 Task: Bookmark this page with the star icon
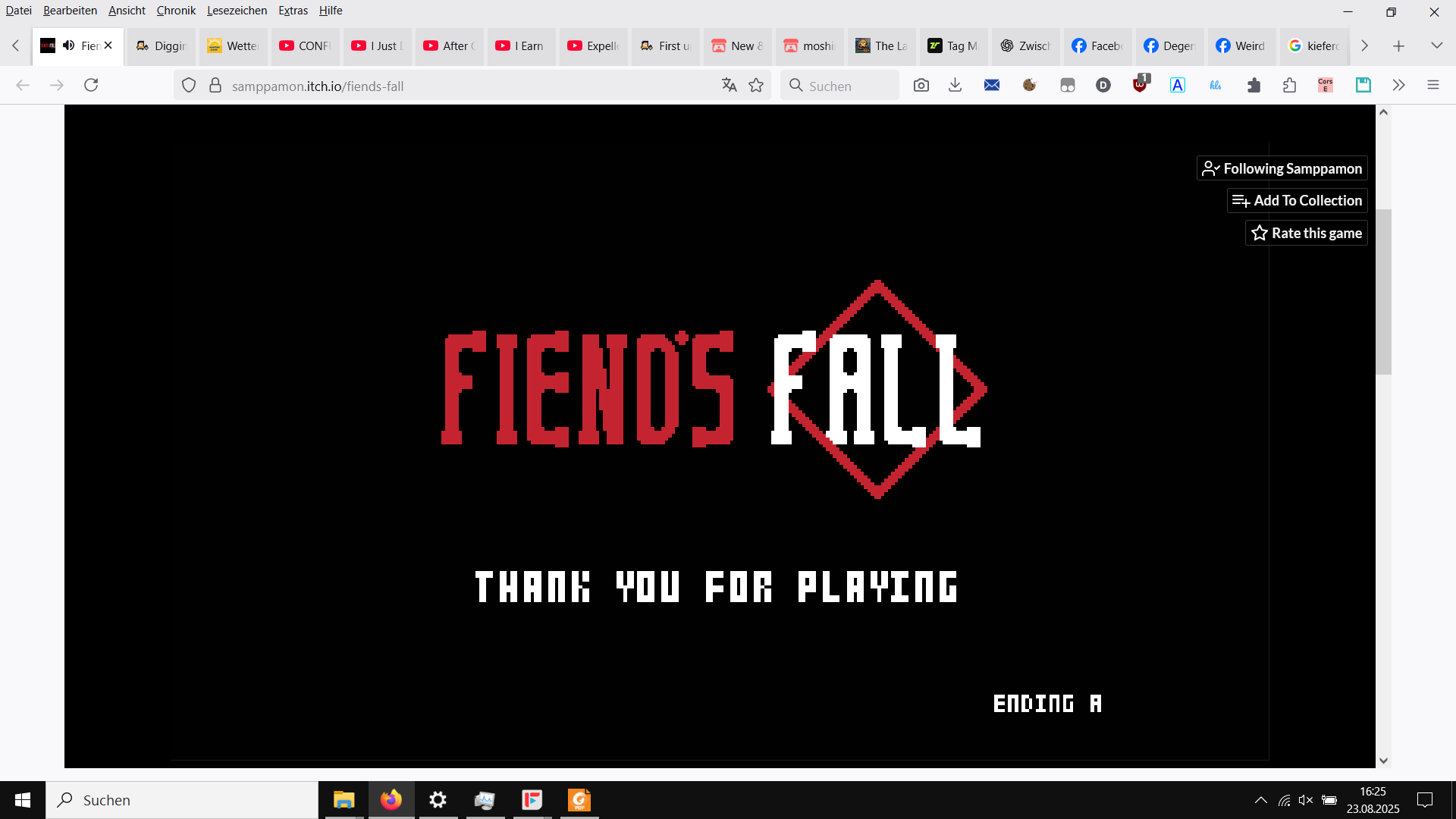coord(756,86)
